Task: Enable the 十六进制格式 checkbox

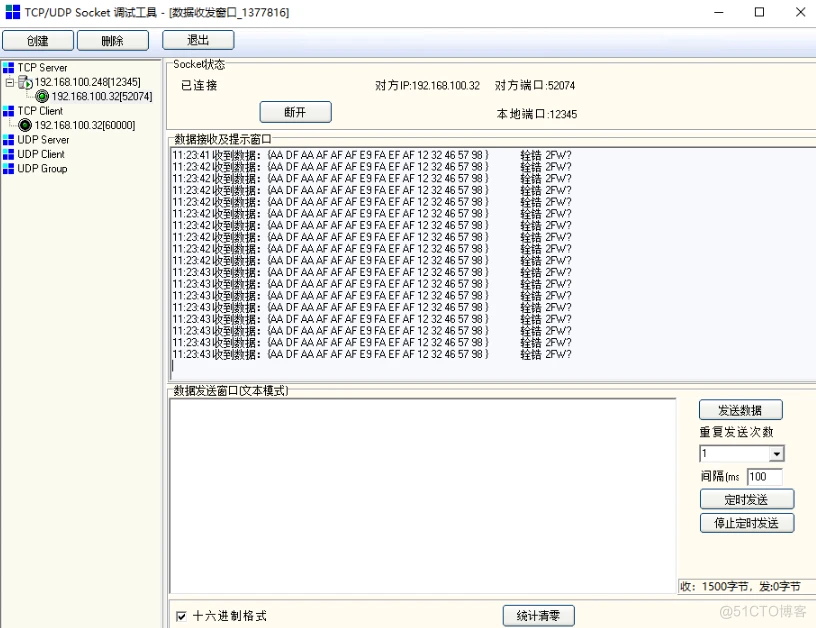Action: click(x=182, y=616)
